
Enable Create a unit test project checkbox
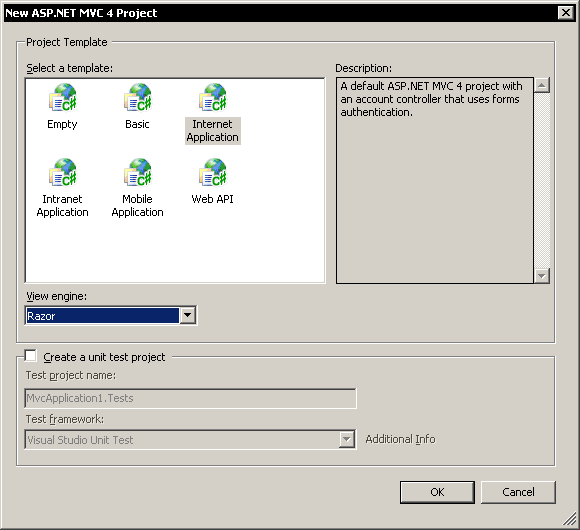point(30,356)
